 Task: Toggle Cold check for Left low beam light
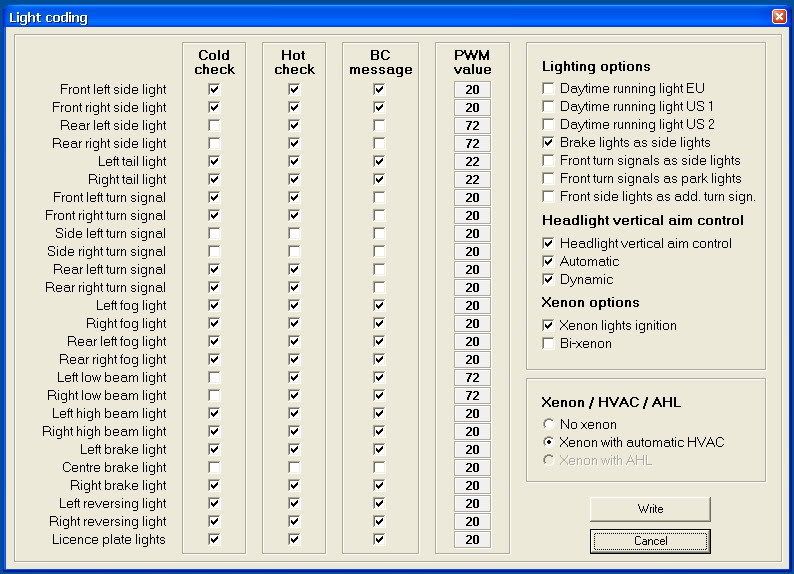click(214, 378)
